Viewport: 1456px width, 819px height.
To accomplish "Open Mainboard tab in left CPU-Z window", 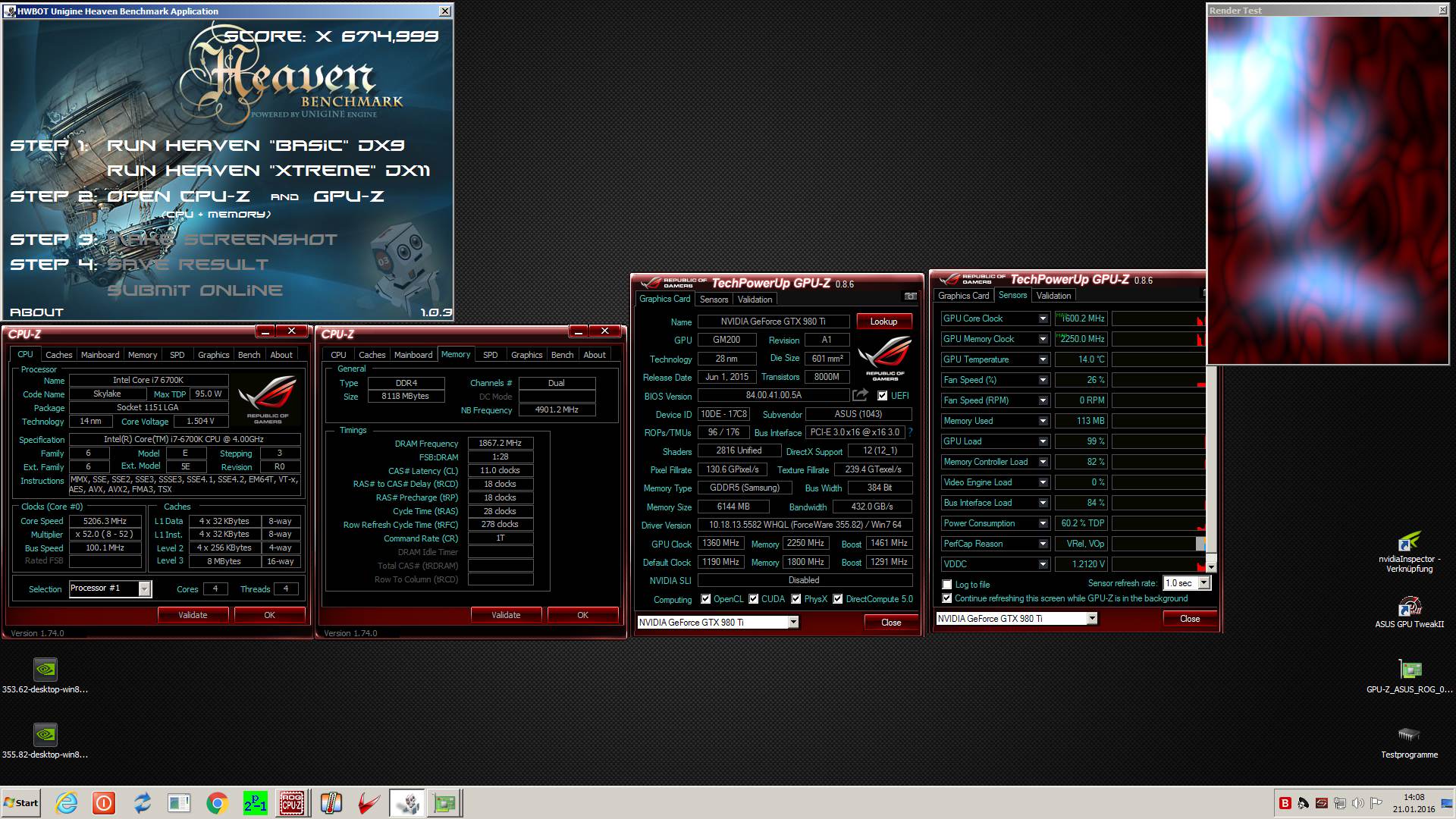I will [x=100, y=355].
